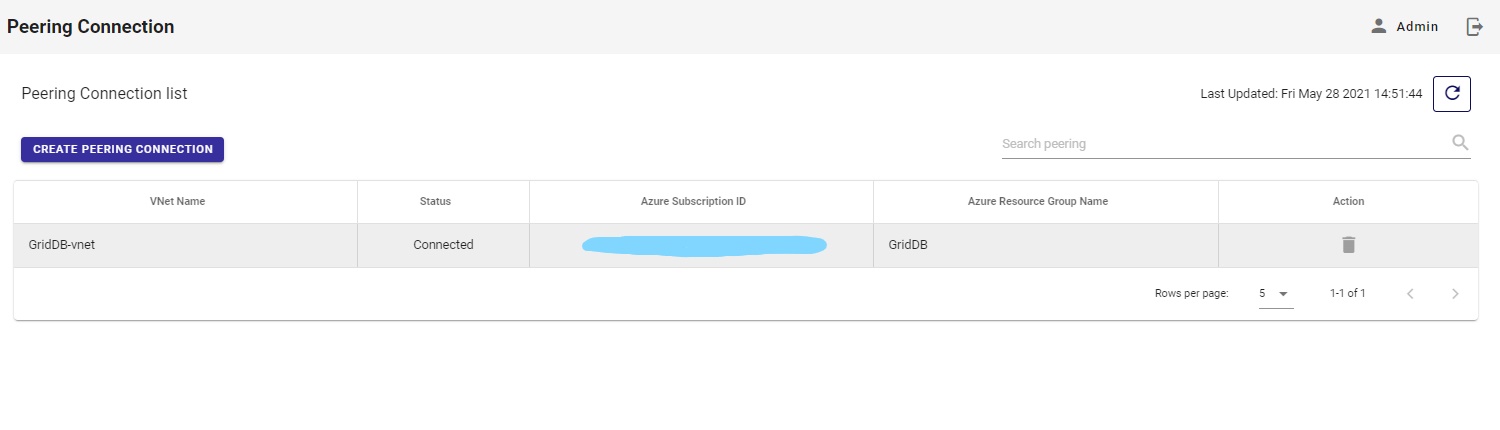Click the Status column header
This screenshot has width=1500, height=430.
click(435, 201)
